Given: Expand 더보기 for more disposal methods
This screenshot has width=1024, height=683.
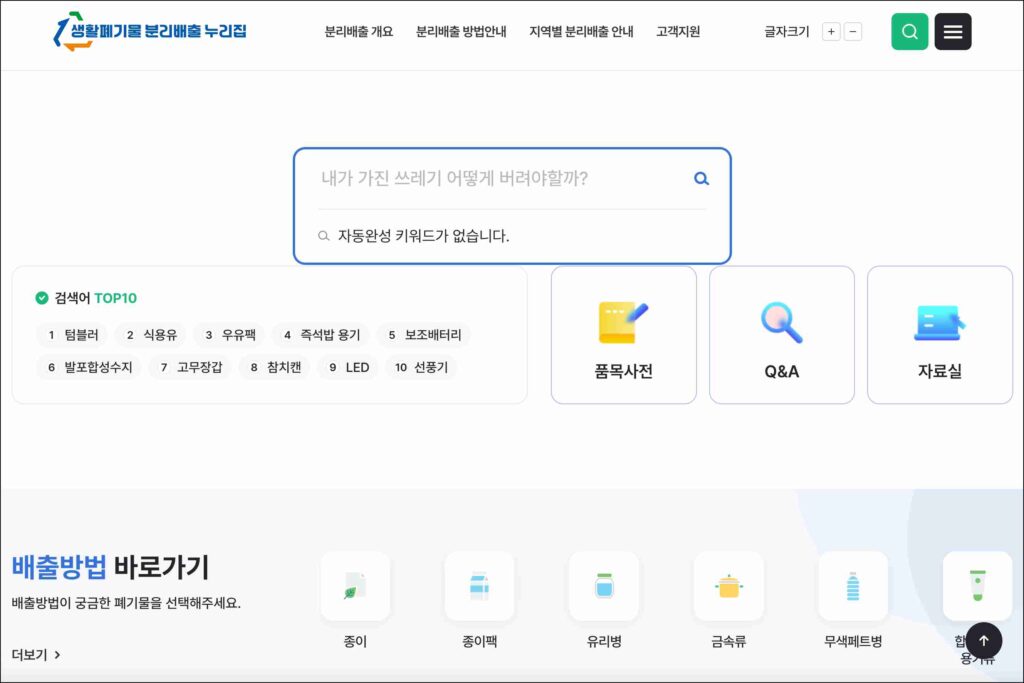Looking at the screenshot, I should coord(37,655).
